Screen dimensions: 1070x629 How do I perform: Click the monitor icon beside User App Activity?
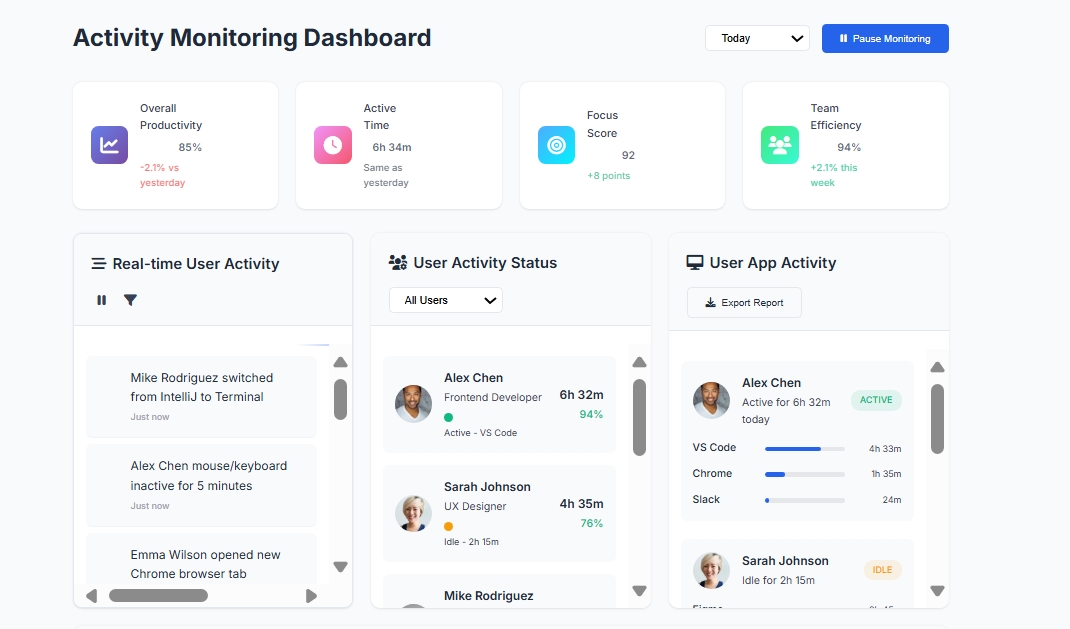tap(694, 262)
